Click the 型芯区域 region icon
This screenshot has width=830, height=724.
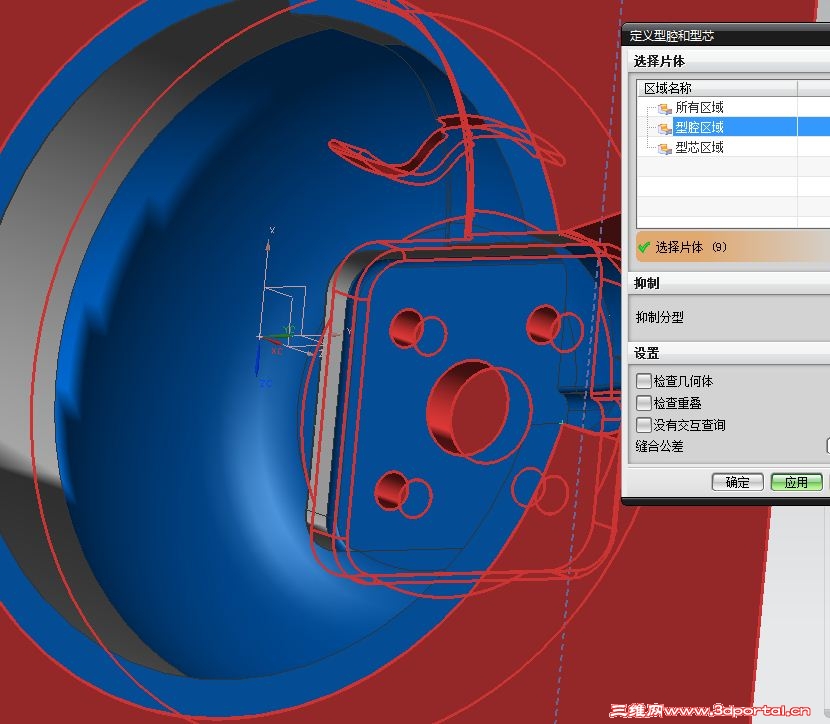[664, 148]
